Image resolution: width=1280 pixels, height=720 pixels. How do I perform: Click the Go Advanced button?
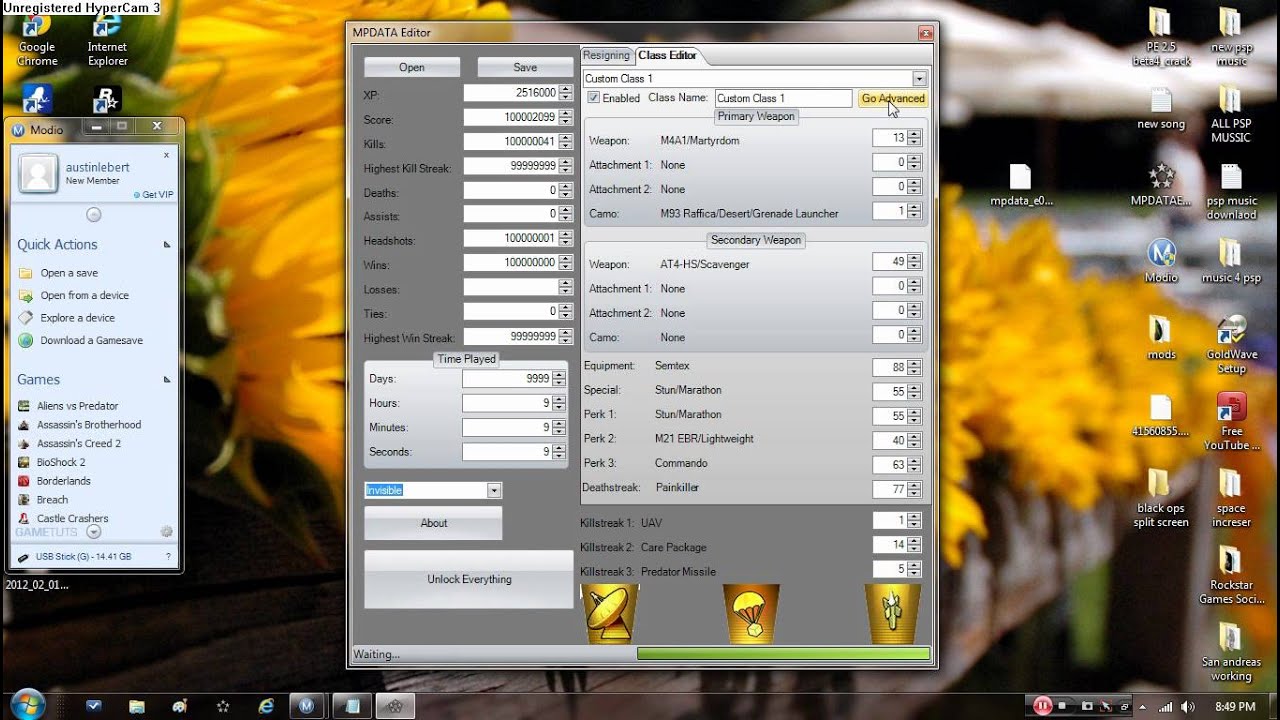point(893,98)
